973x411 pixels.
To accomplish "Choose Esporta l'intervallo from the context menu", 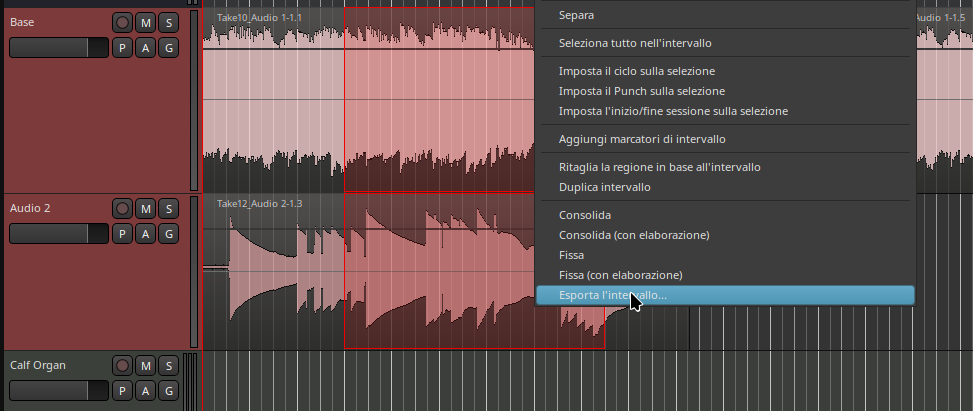I will click(x=613, y=295).
